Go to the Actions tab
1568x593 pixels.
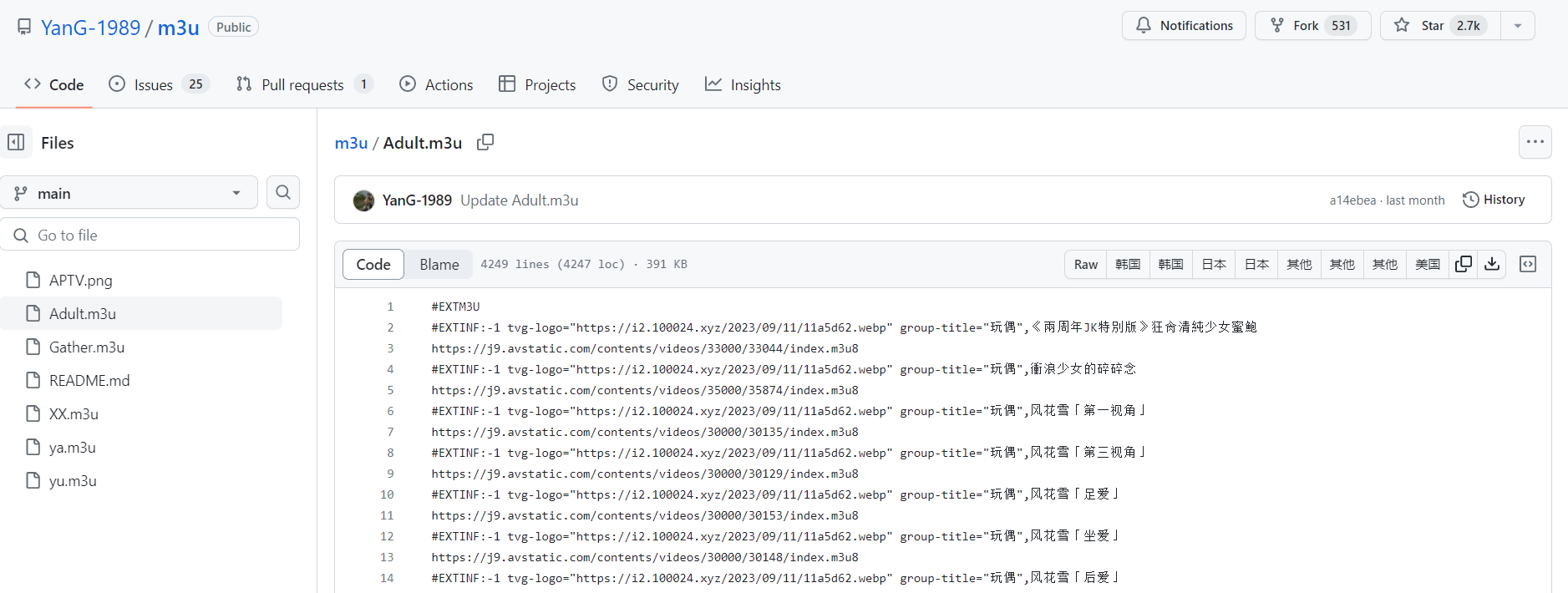436,84
